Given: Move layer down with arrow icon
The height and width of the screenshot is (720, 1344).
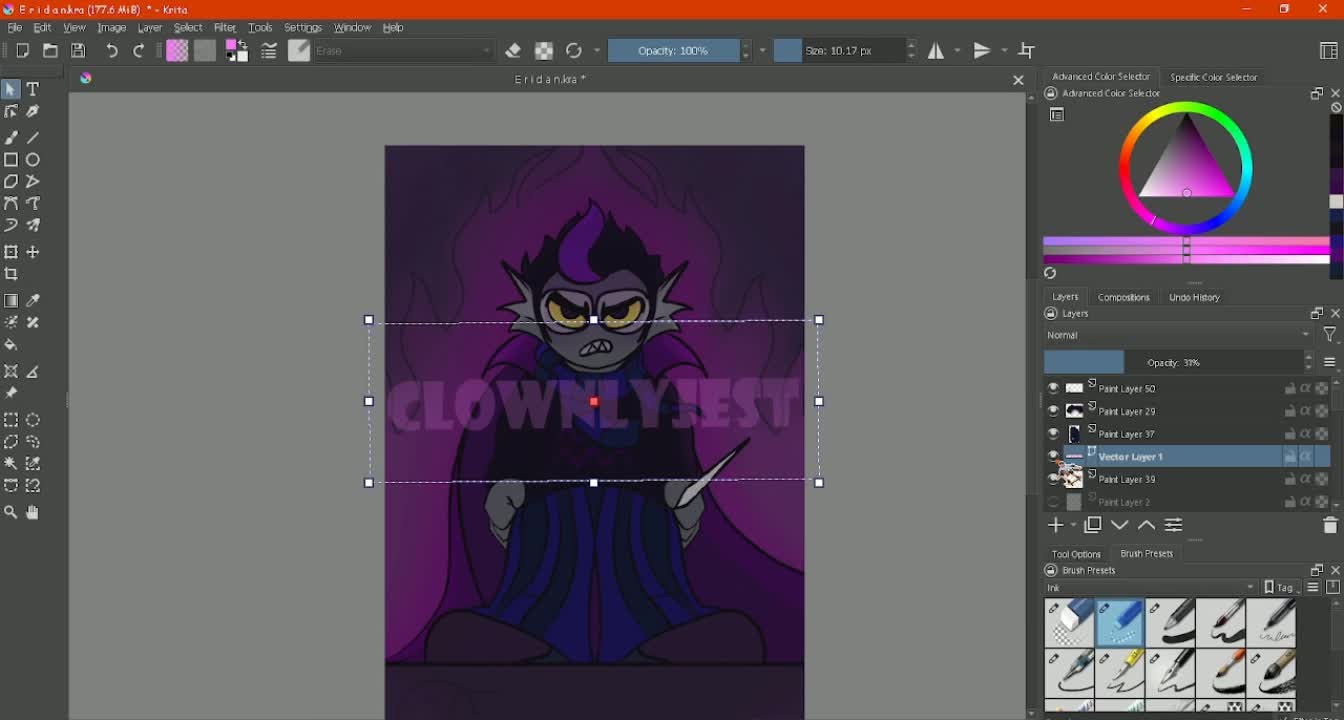Looking at the screenshot, I should [1120, 525].
